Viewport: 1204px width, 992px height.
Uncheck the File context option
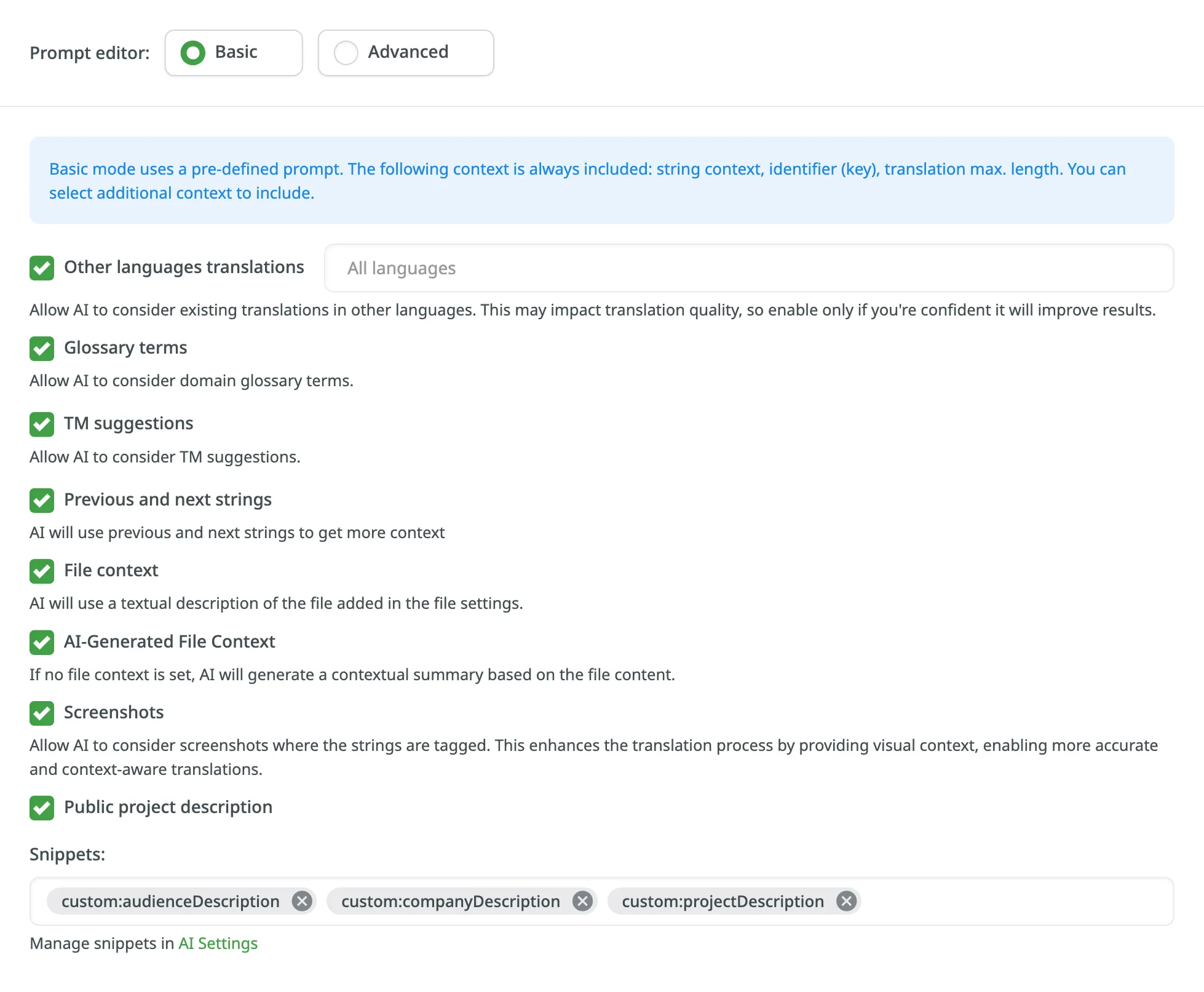[x=42, y=571]
